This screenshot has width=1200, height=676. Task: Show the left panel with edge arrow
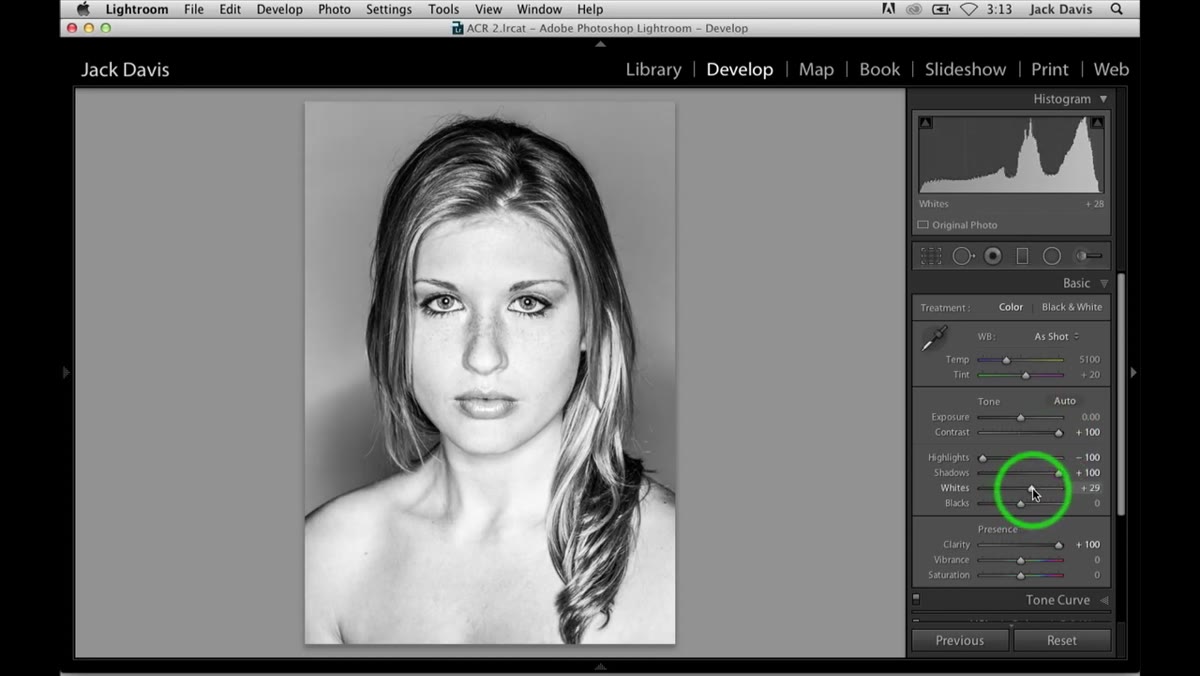pyautogui.click(x=66, y=372)
